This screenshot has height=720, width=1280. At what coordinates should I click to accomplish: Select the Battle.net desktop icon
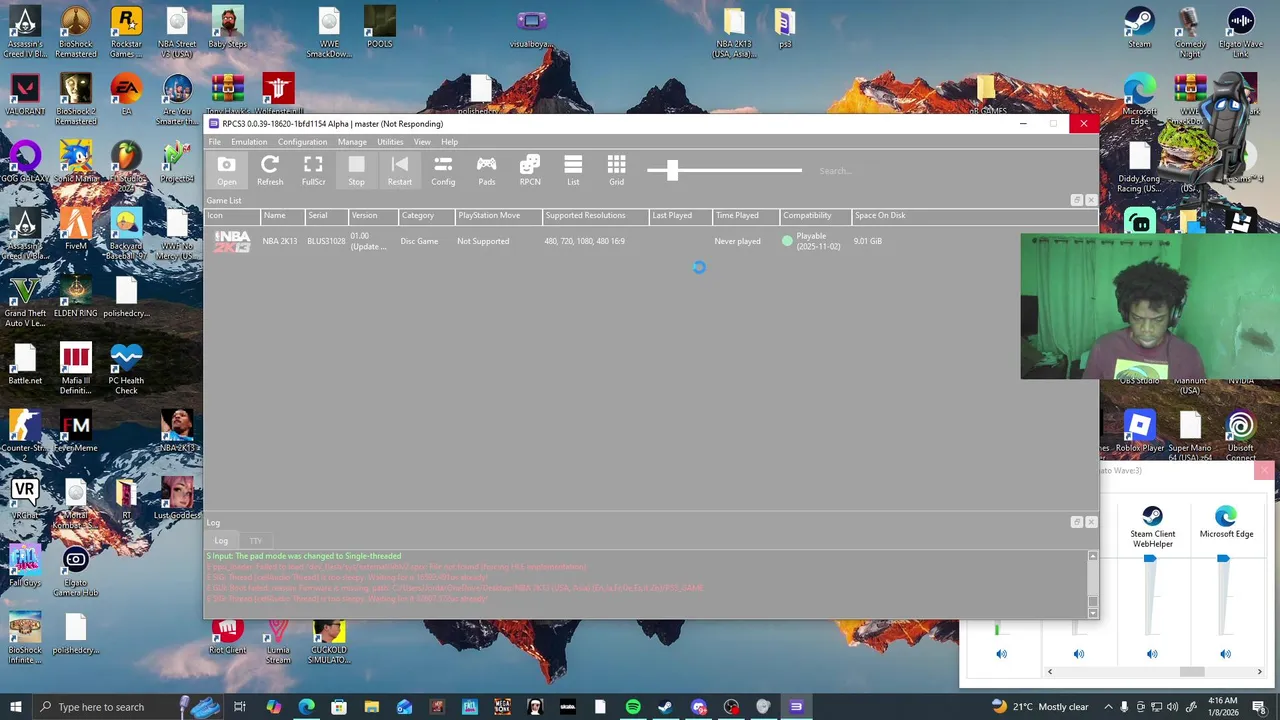click(25, 364)
